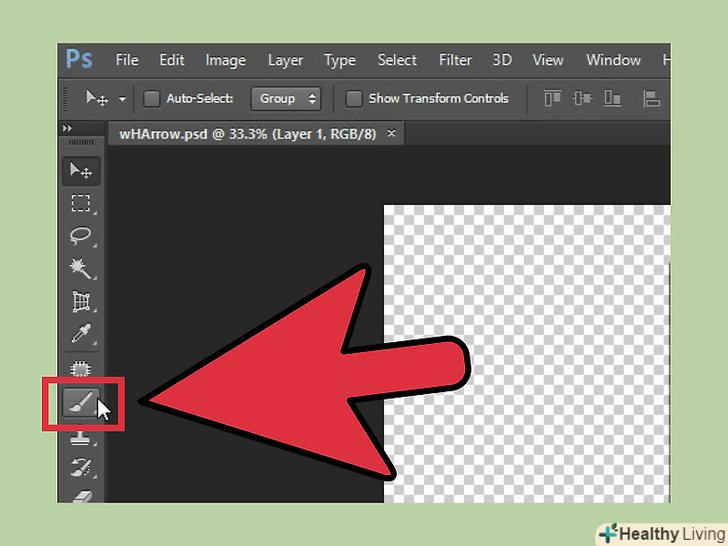Open the Window menu

point(613,60)
